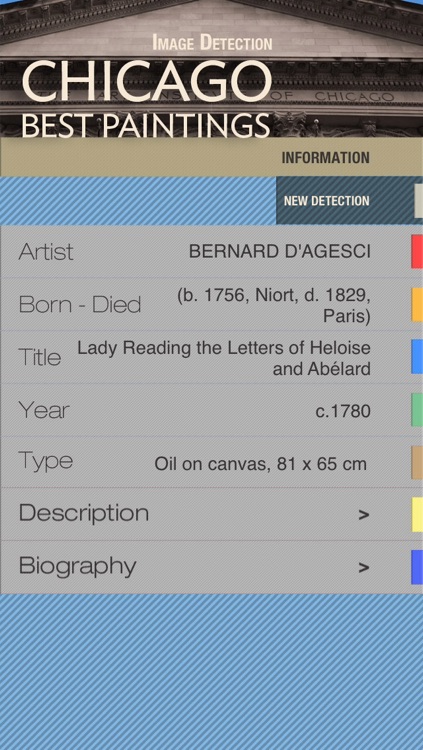Screen dimensions: 423x750
Task: Select the painting title Lady Reading the Letters
Action: pyautogui.click(x=224, y=358)
